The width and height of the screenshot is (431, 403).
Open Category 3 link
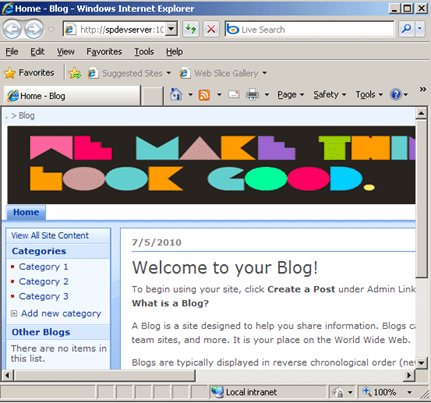[43, 296]
